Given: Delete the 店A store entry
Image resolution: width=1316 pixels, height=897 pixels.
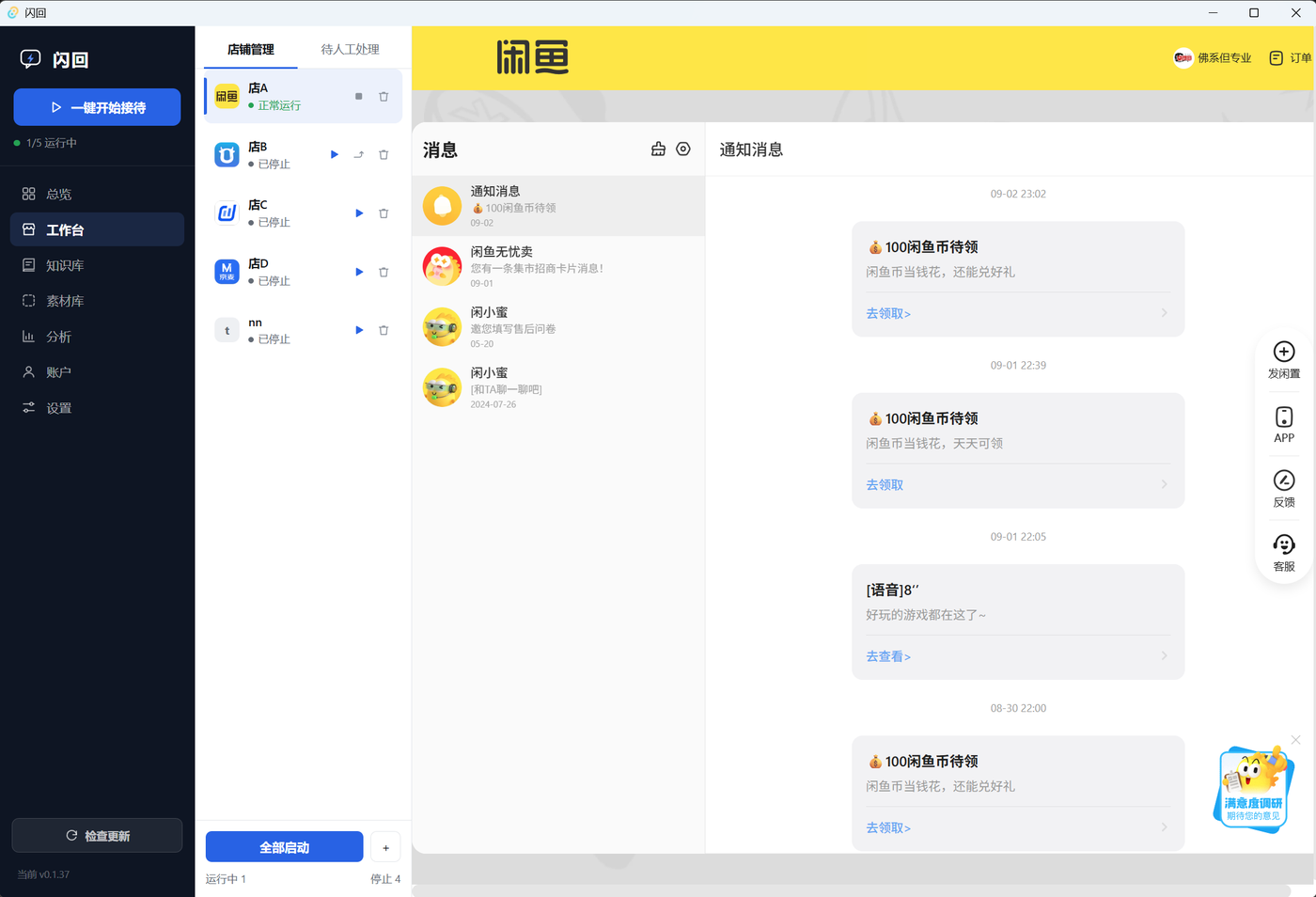Looking at the screenshot, I should coord(384,97).
